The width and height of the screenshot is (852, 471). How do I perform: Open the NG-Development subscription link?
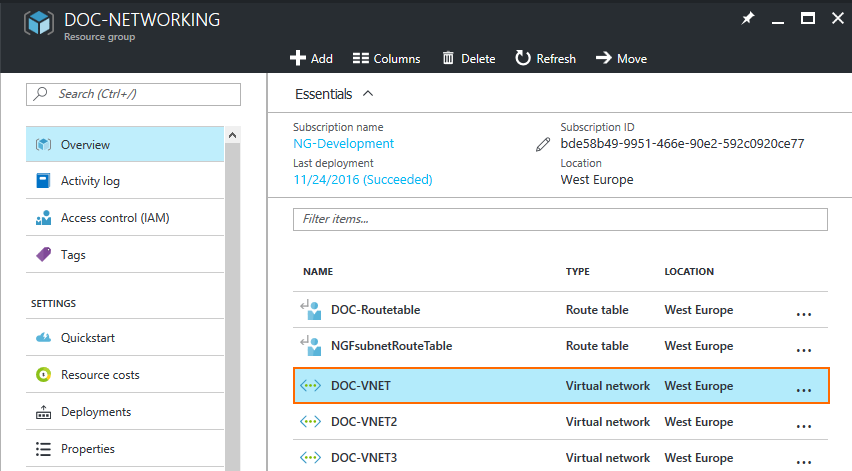coord(343,143)
